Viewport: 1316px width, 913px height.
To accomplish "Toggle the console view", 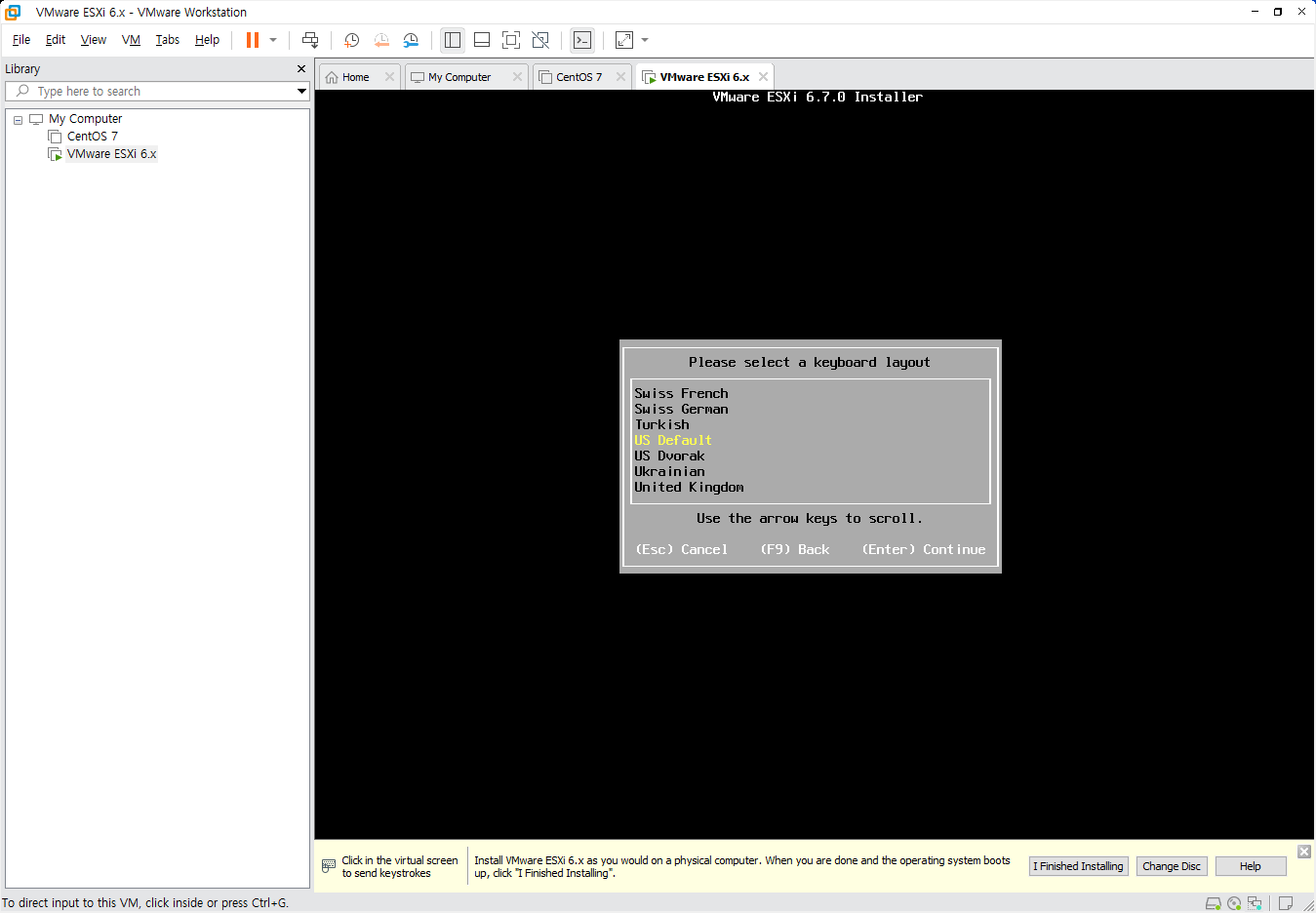I will pyautogui.click(x=582, y=40).
